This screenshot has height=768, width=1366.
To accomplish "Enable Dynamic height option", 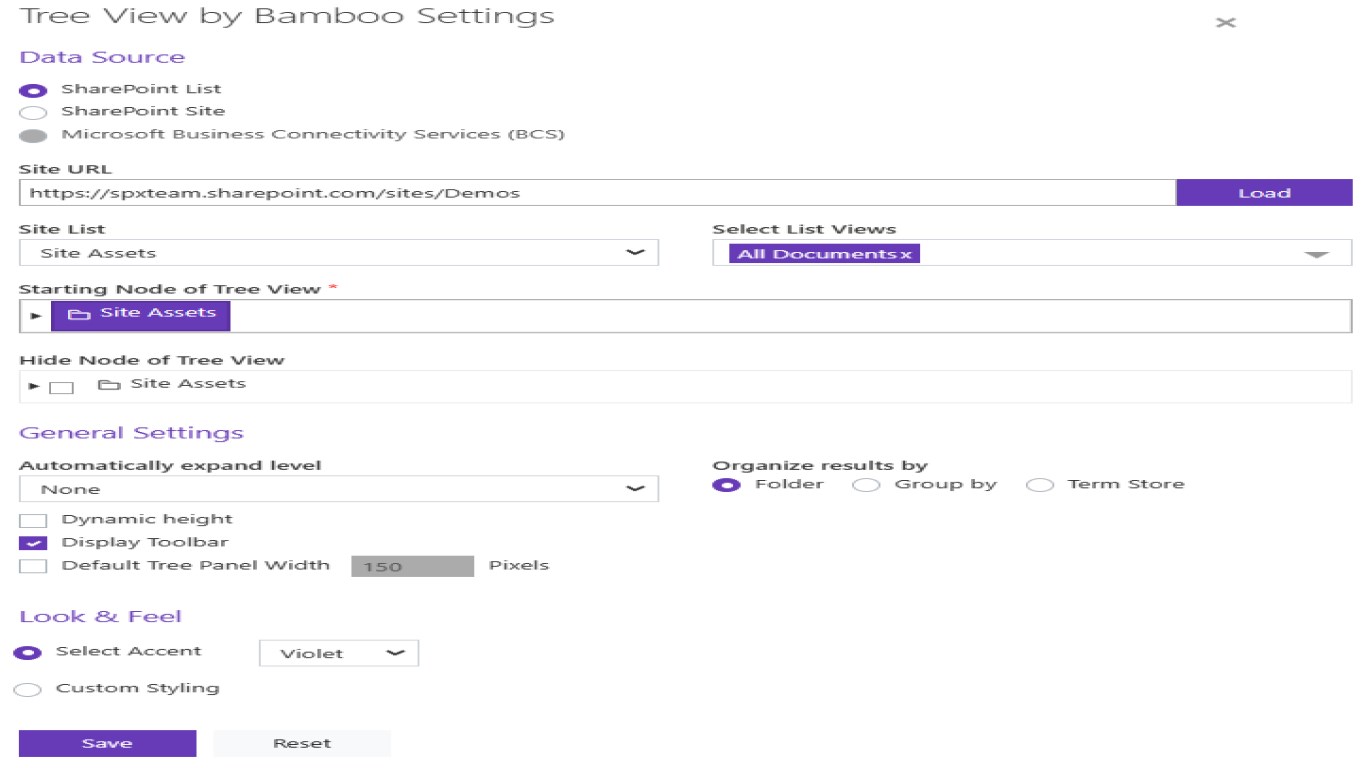I will point(33,520).
